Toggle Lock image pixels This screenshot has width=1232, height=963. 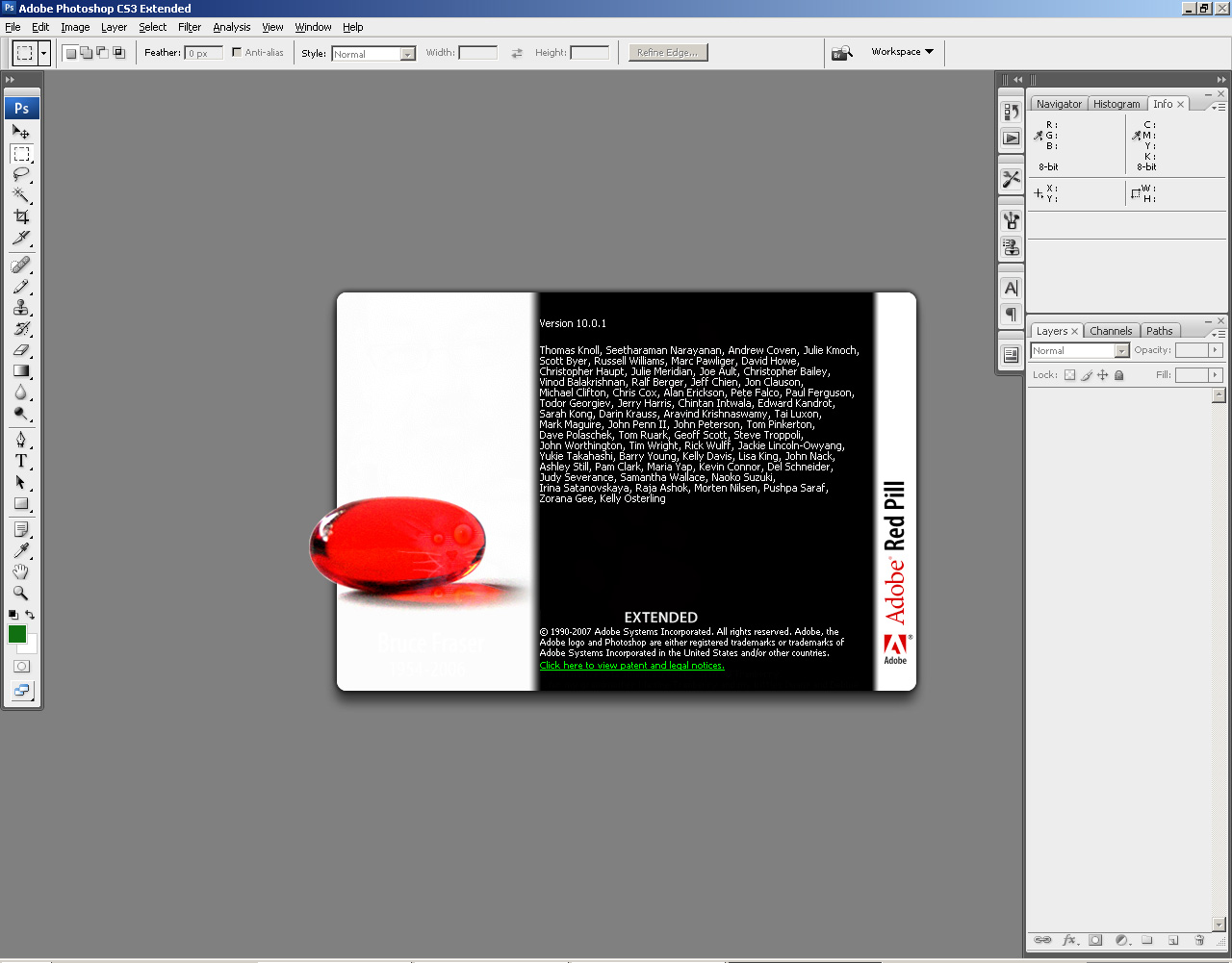click(1087, 375)
